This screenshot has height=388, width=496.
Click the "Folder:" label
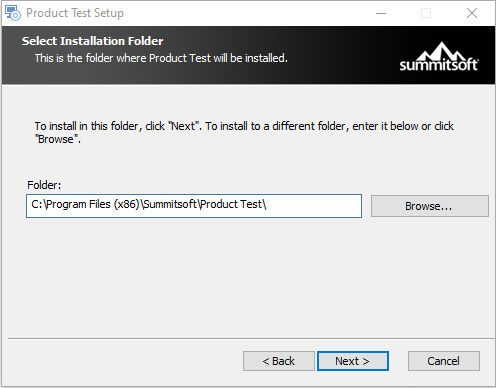point(44,185)
